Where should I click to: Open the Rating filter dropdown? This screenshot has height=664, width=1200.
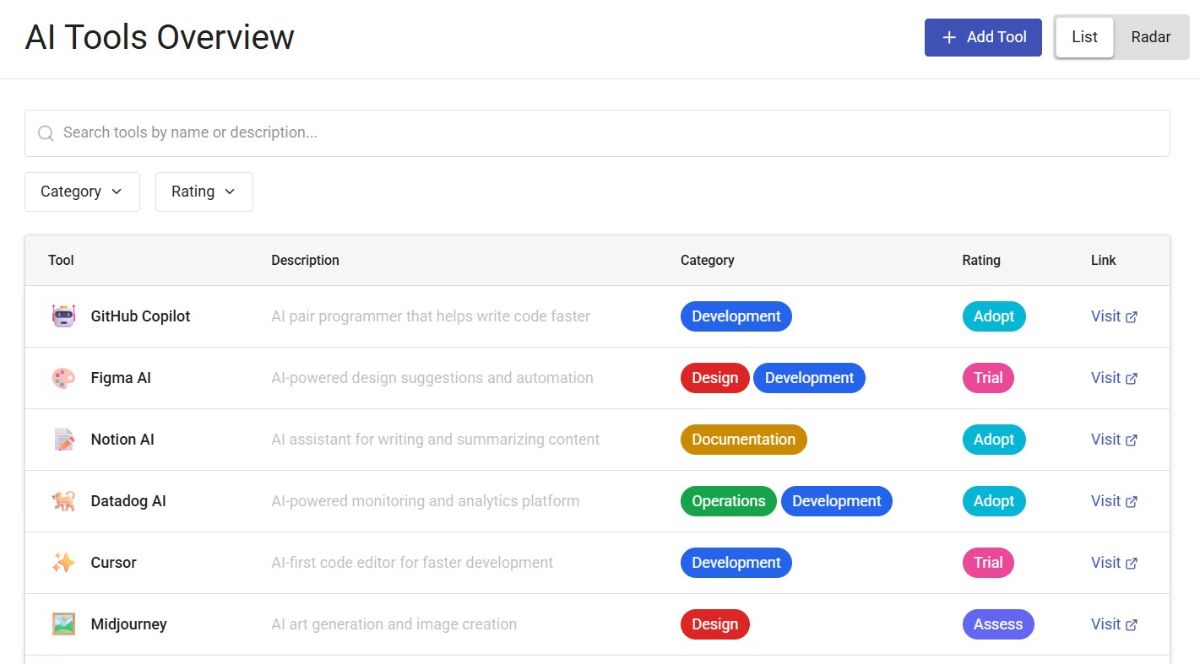(203, 192)
